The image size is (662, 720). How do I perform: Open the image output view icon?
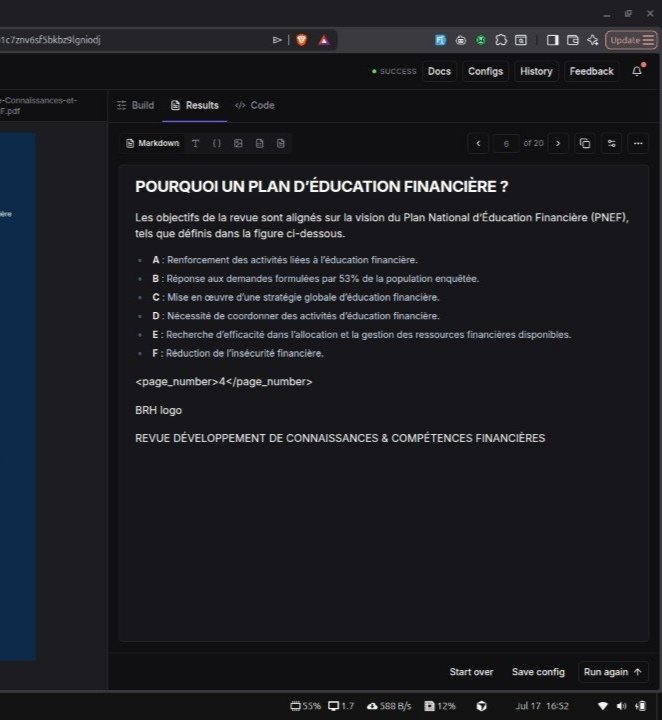coord(238,143)
